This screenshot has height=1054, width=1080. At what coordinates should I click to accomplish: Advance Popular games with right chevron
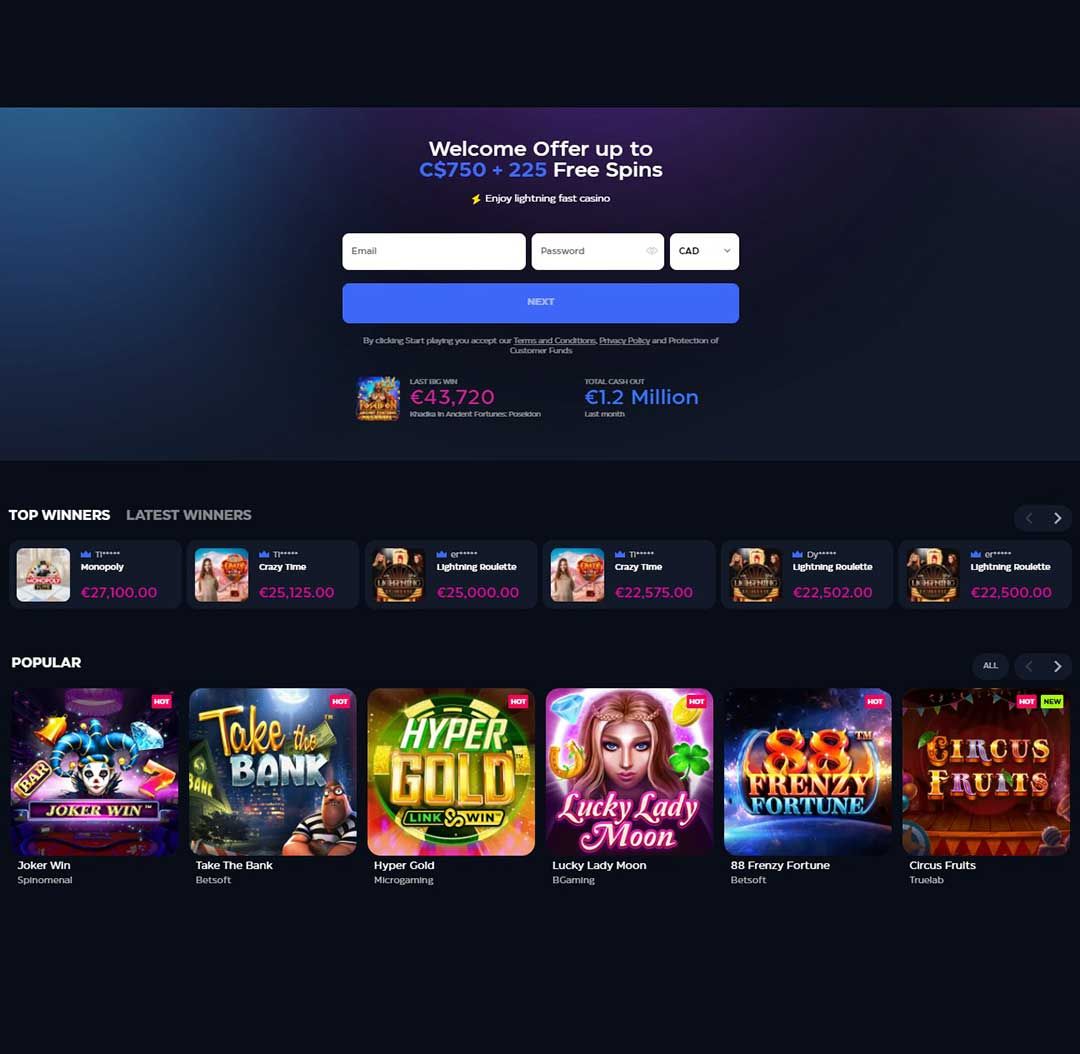1057,666
